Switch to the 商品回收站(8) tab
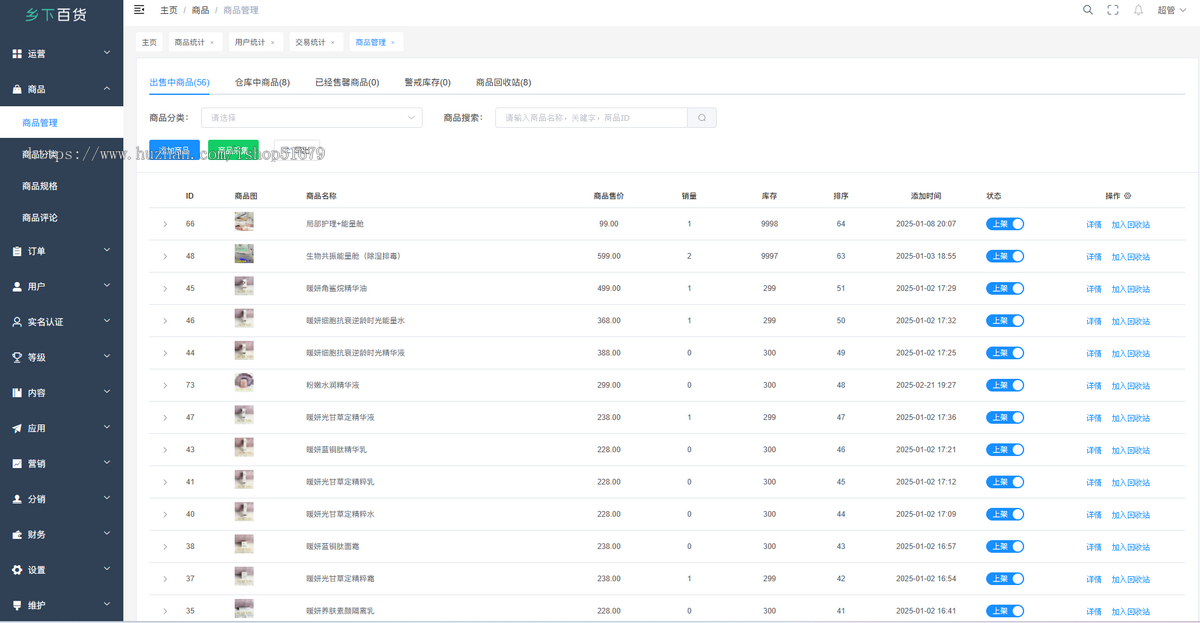 pyautogui.click(x=503, y=82)
